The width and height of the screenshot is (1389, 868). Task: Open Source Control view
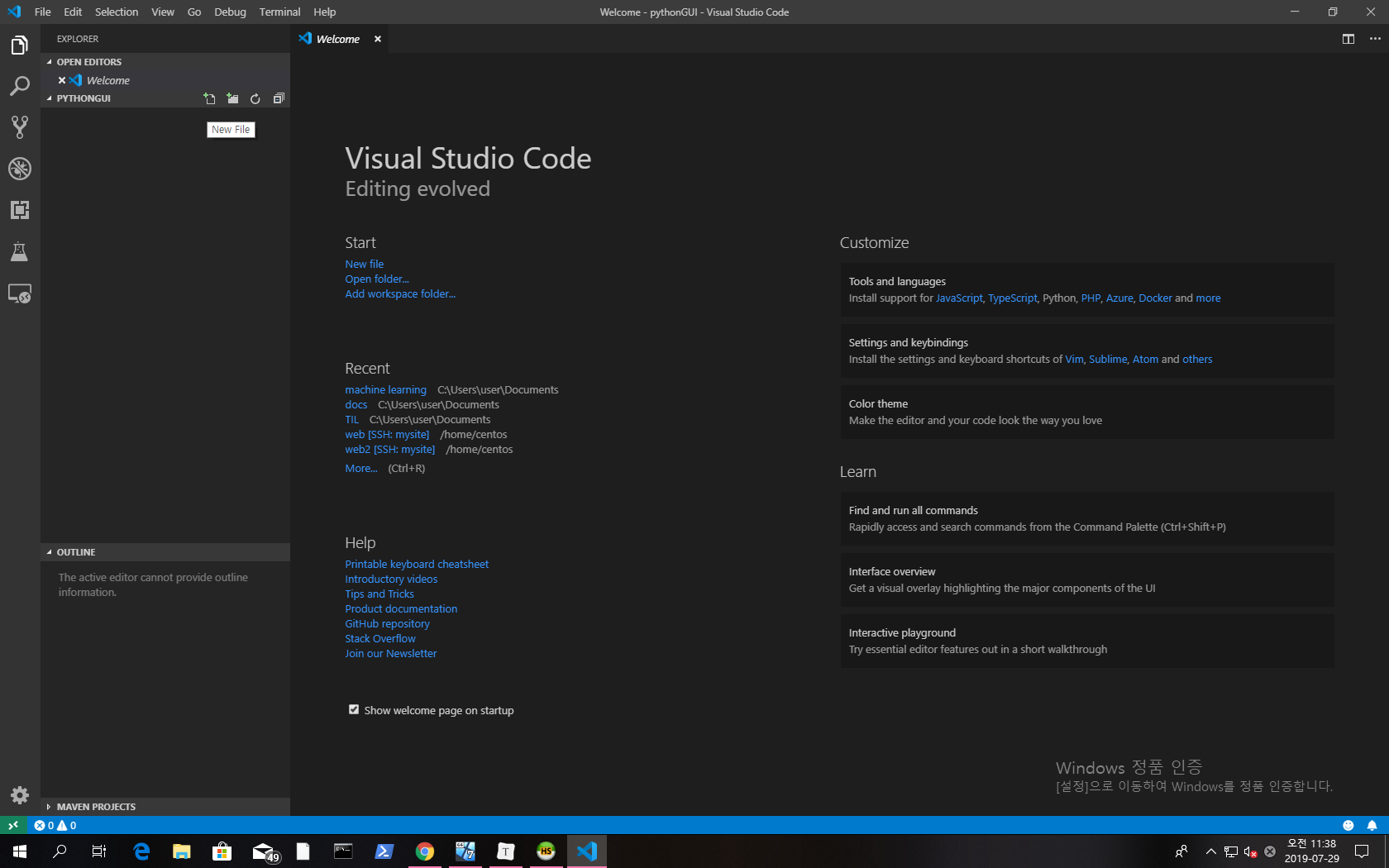pyautogui.click(x=20, y=127)
